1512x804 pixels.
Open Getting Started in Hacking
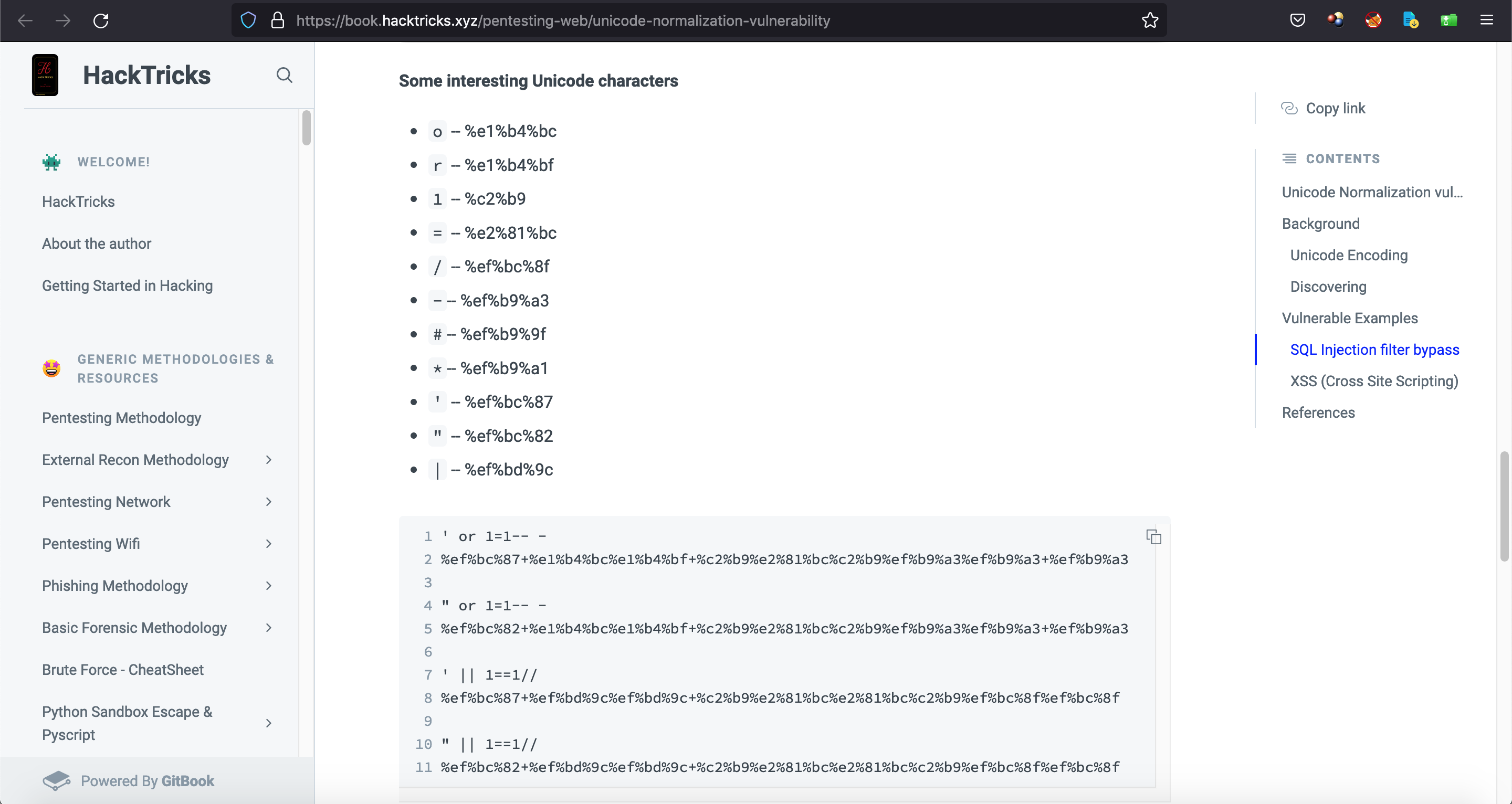tap(128, 286)
